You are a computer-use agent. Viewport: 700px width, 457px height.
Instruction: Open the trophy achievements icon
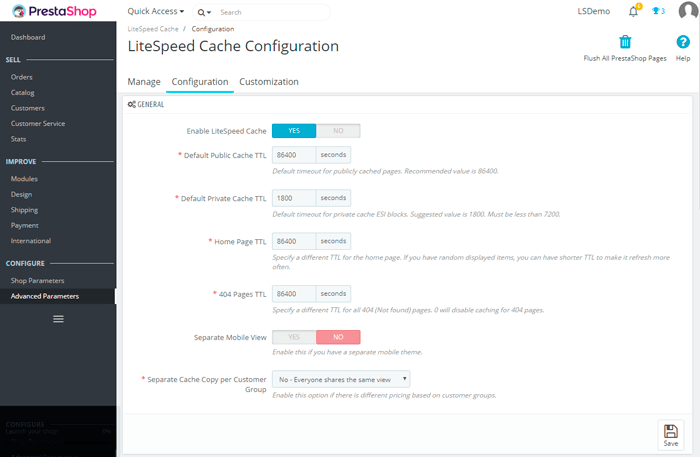[657, 12]
